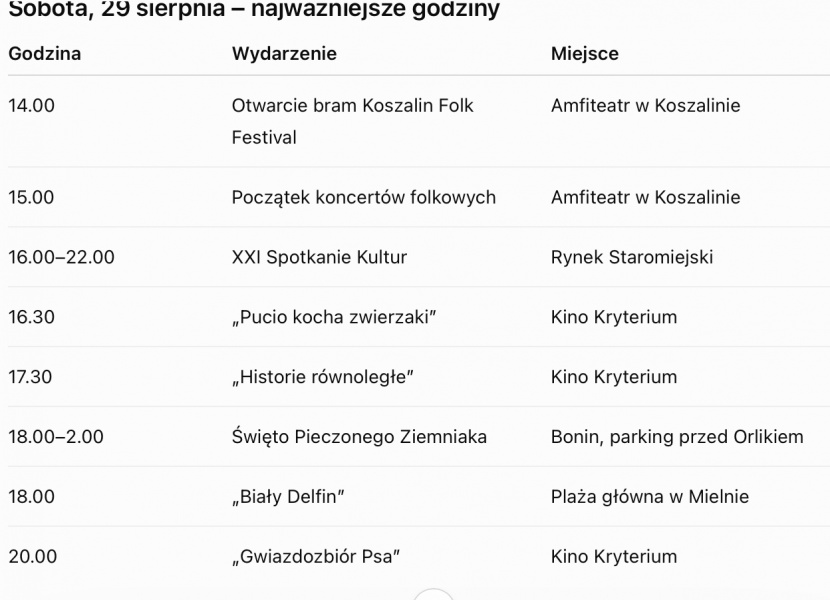Click Bonin, parking przed Orlikiem location

coord(677,436)
